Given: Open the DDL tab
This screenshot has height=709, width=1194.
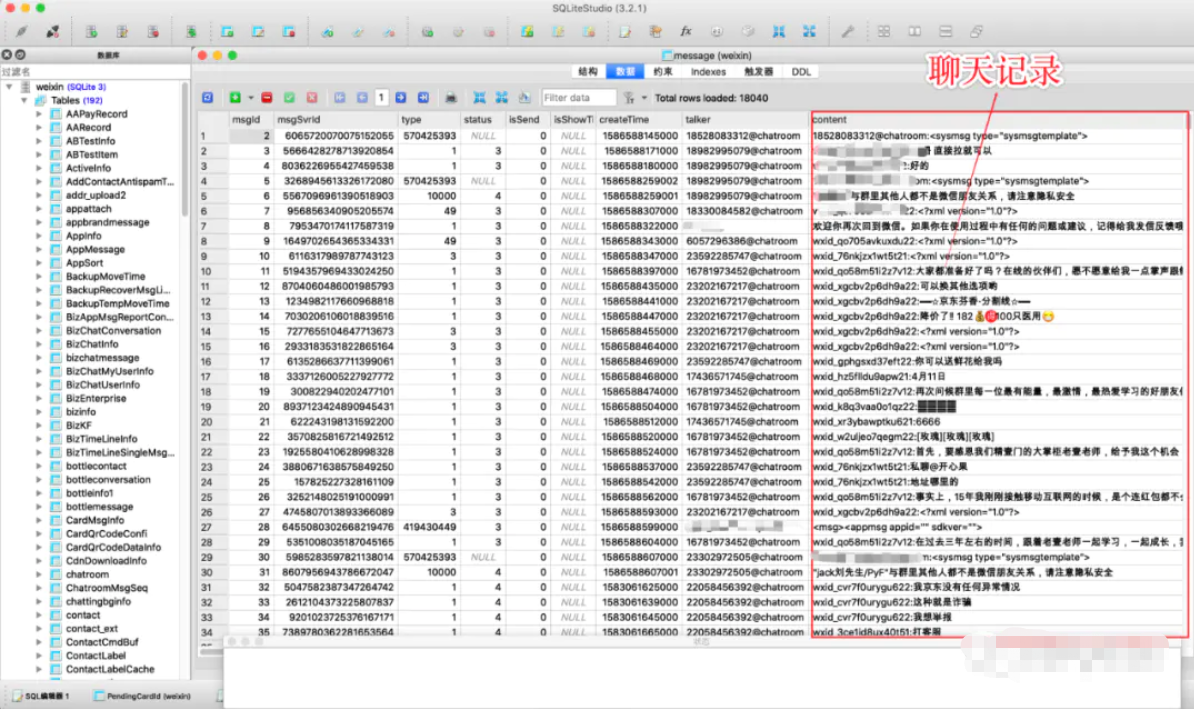Looking at the screenshot, I should (x=801, y=72).
